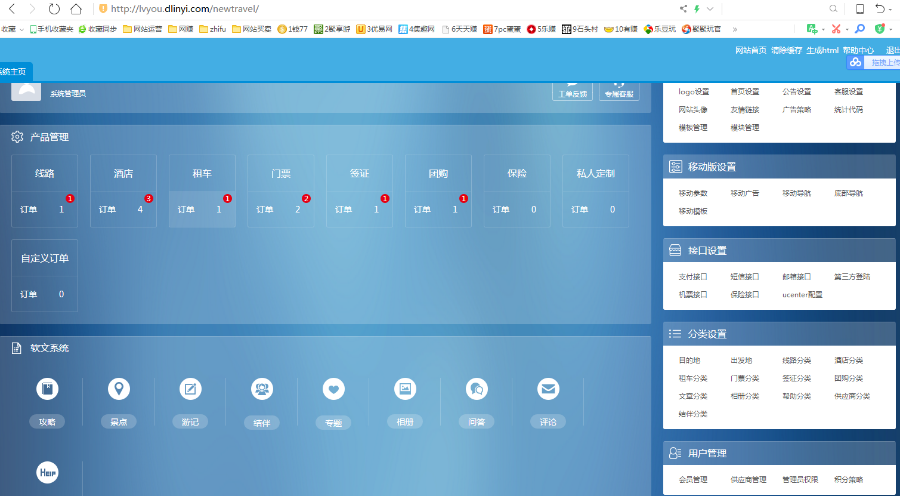Click 清除缓存 in the header
900x496 pixels.
tap(786, 50)
